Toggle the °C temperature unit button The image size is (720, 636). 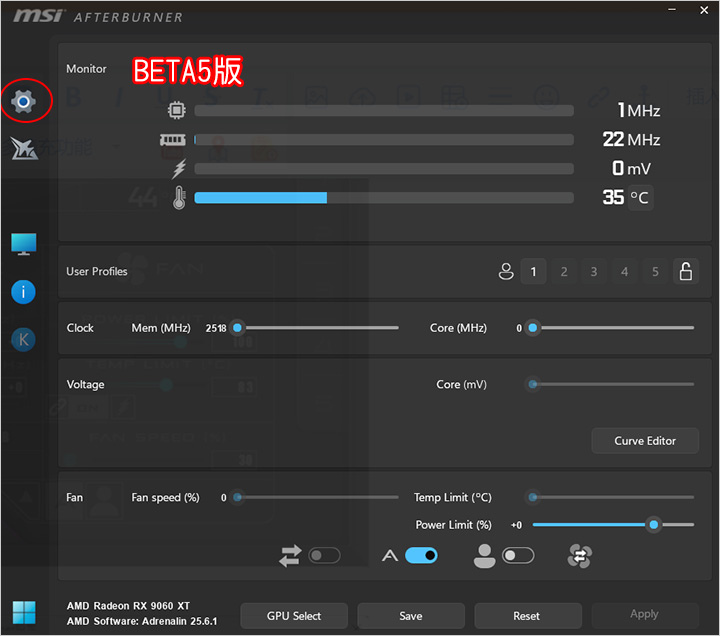[640, 197]
